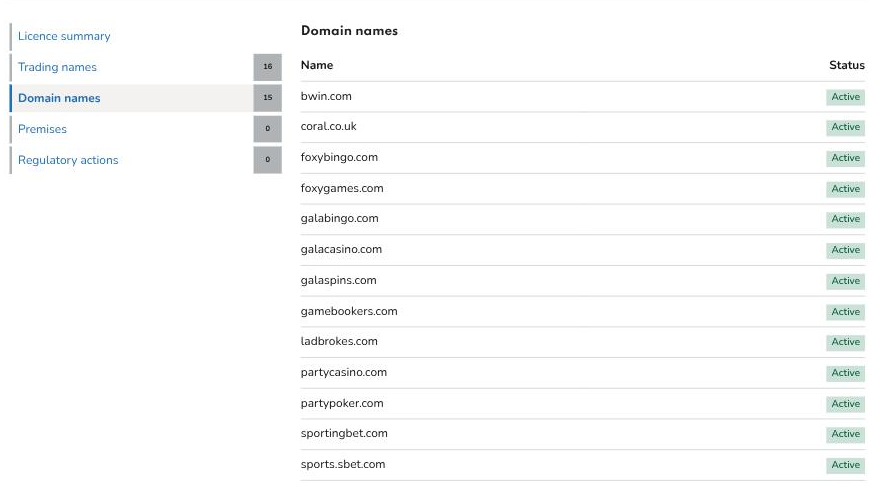Click Active status badge for galacasino.com
Screen dimensions: 870x500
click(x=846, y=250)
